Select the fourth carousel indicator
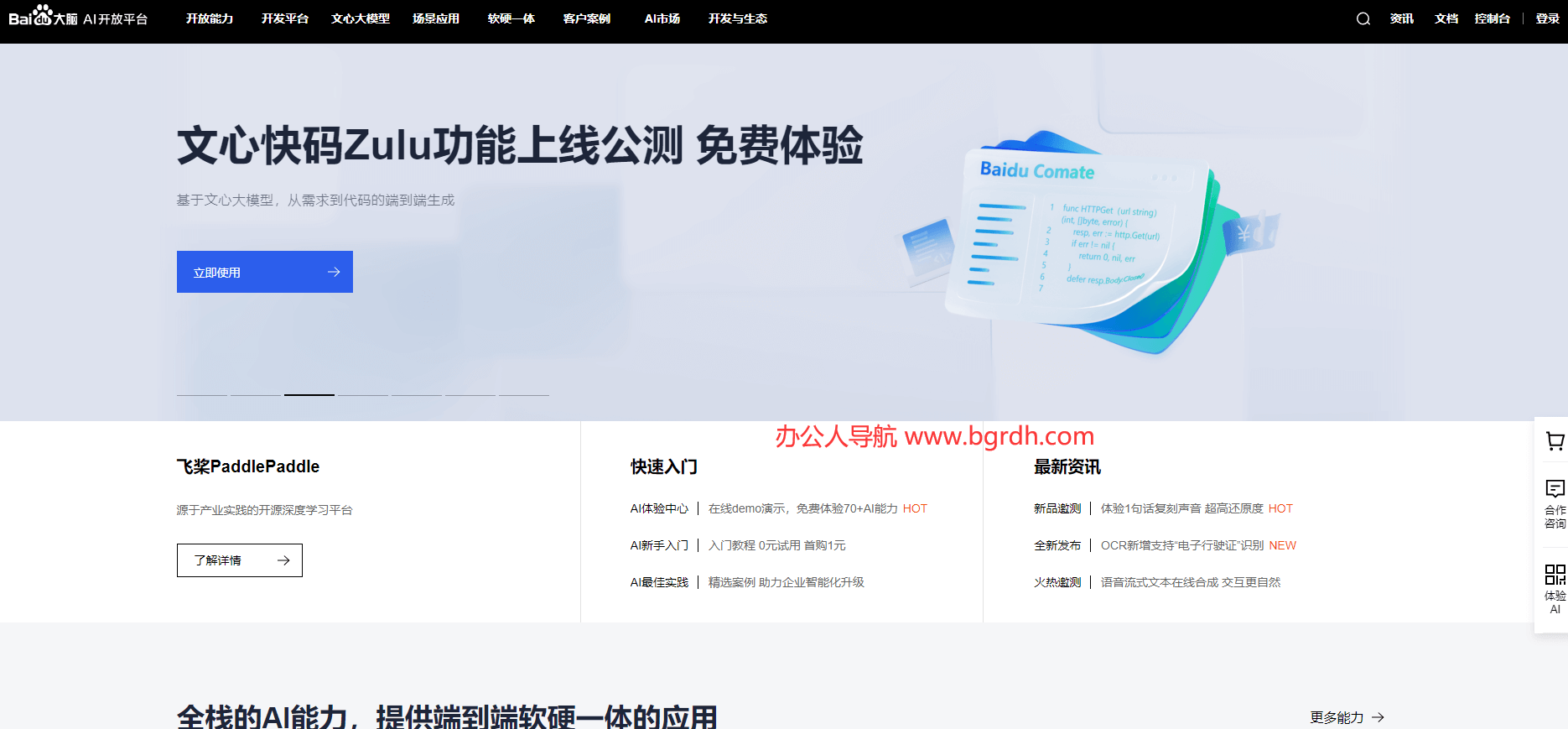This screenshot has height=729, width=1568. point(363,394)
